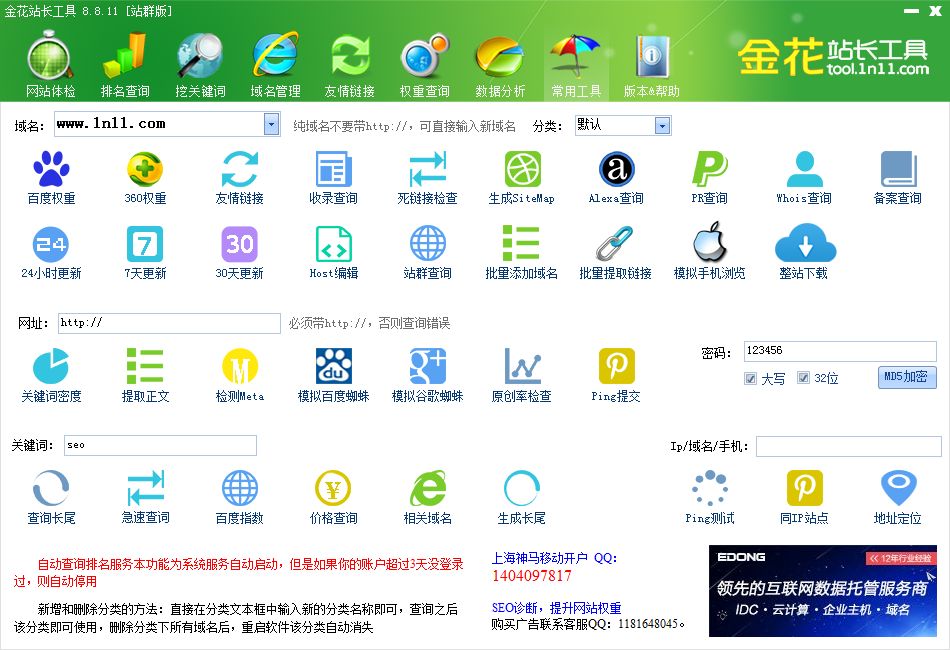Image resolution: width=950 pixels, height=650 pixels.
Task: Select the 常用工具 tab
Action: 576,65
